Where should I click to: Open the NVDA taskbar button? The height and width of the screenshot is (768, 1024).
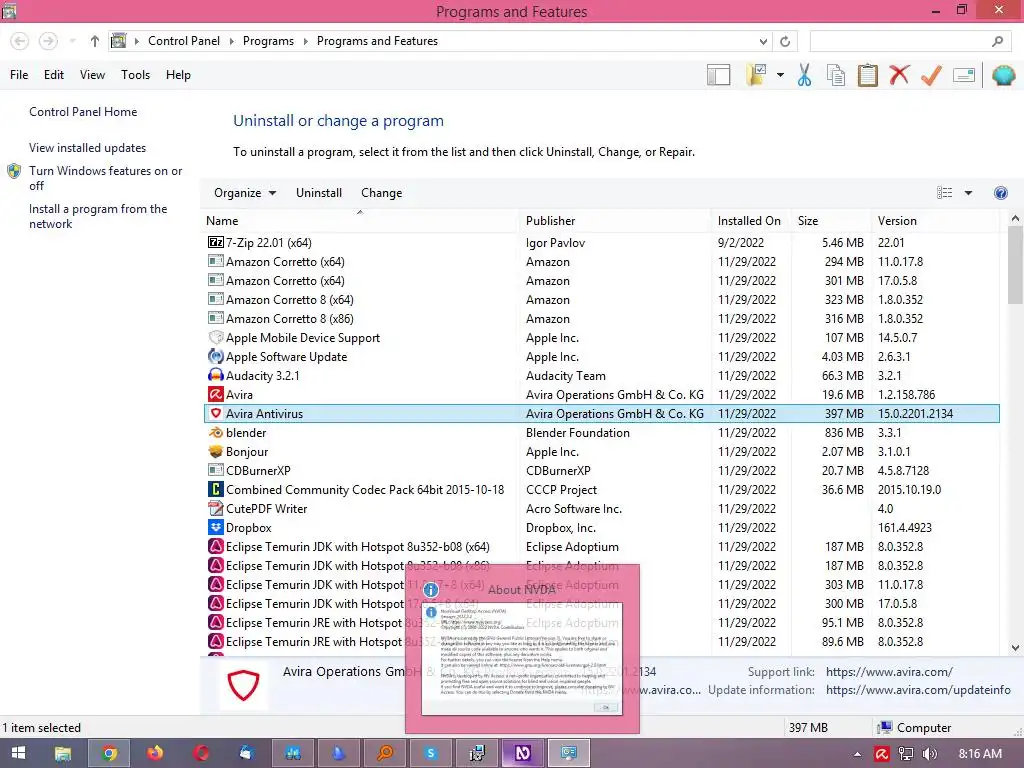click(x=522, y=753)
